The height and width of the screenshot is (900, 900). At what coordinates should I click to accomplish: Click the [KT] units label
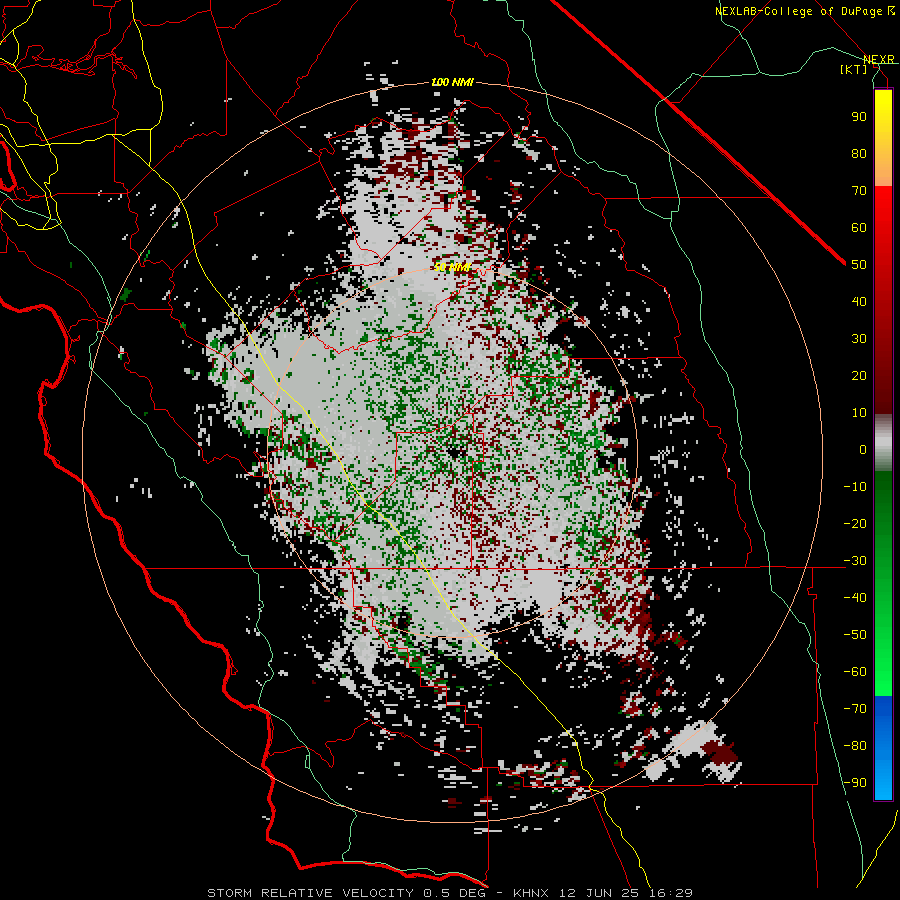pos(854,69)
